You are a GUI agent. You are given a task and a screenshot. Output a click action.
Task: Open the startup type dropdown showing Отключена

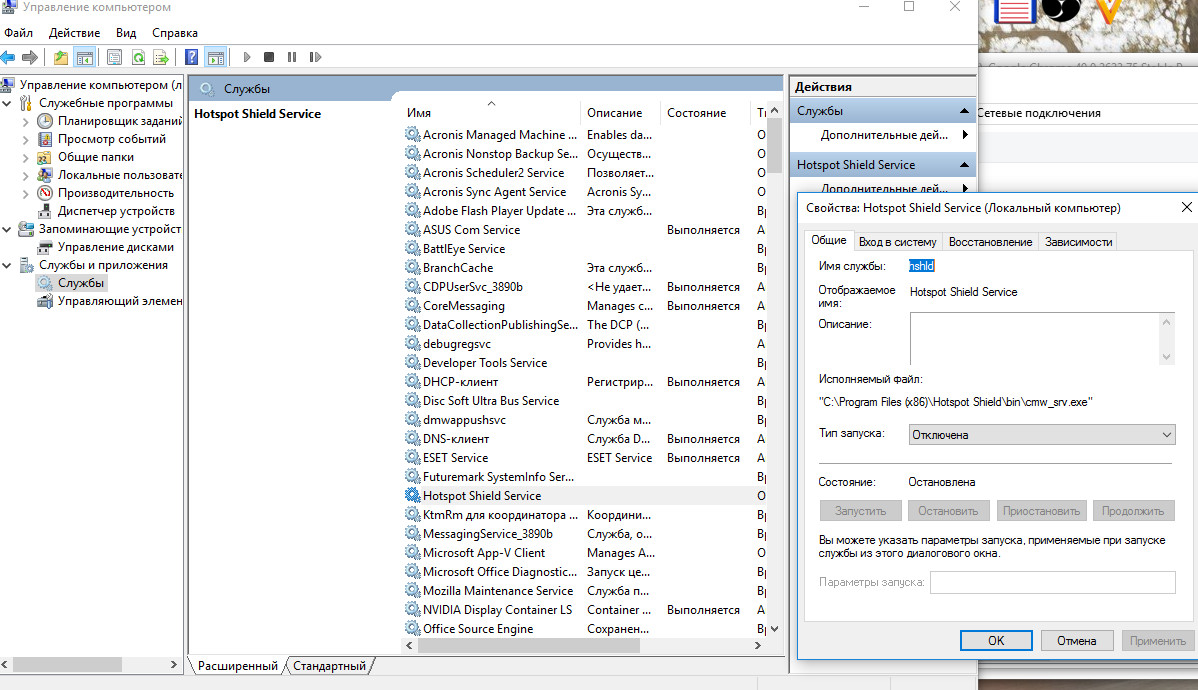click(x=1041, y=435)
